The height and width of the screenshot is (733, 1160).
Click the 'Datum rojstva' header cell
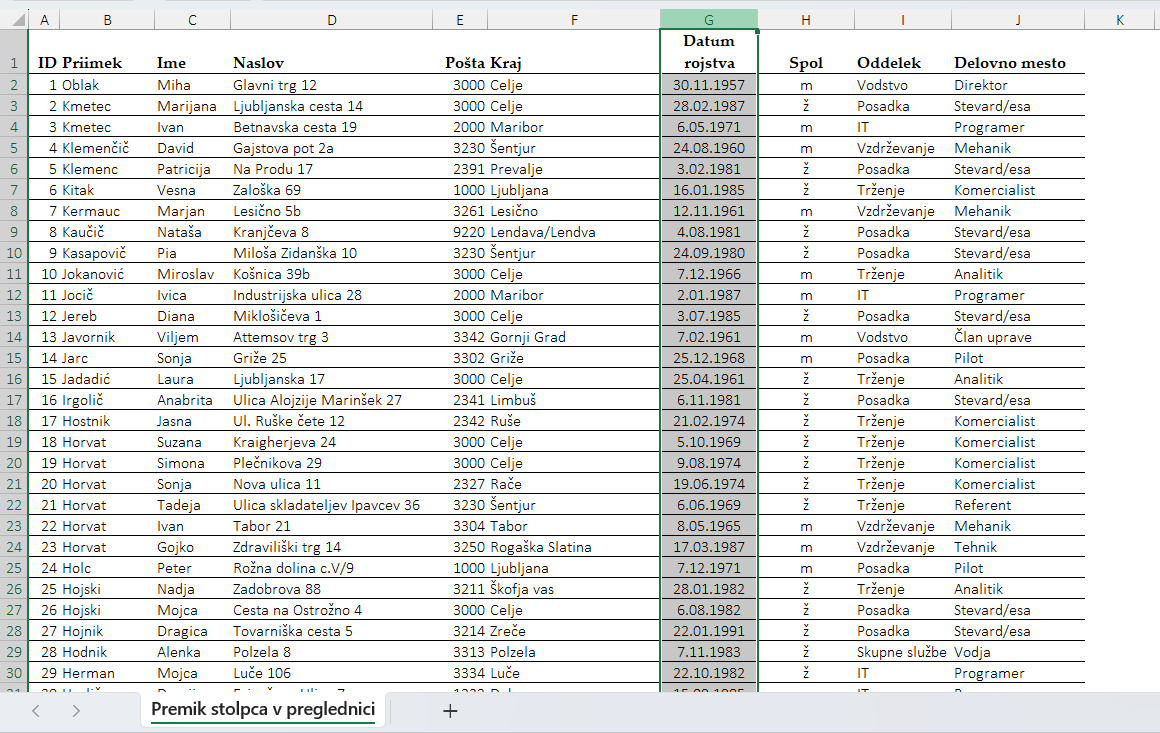click(709, 52)
